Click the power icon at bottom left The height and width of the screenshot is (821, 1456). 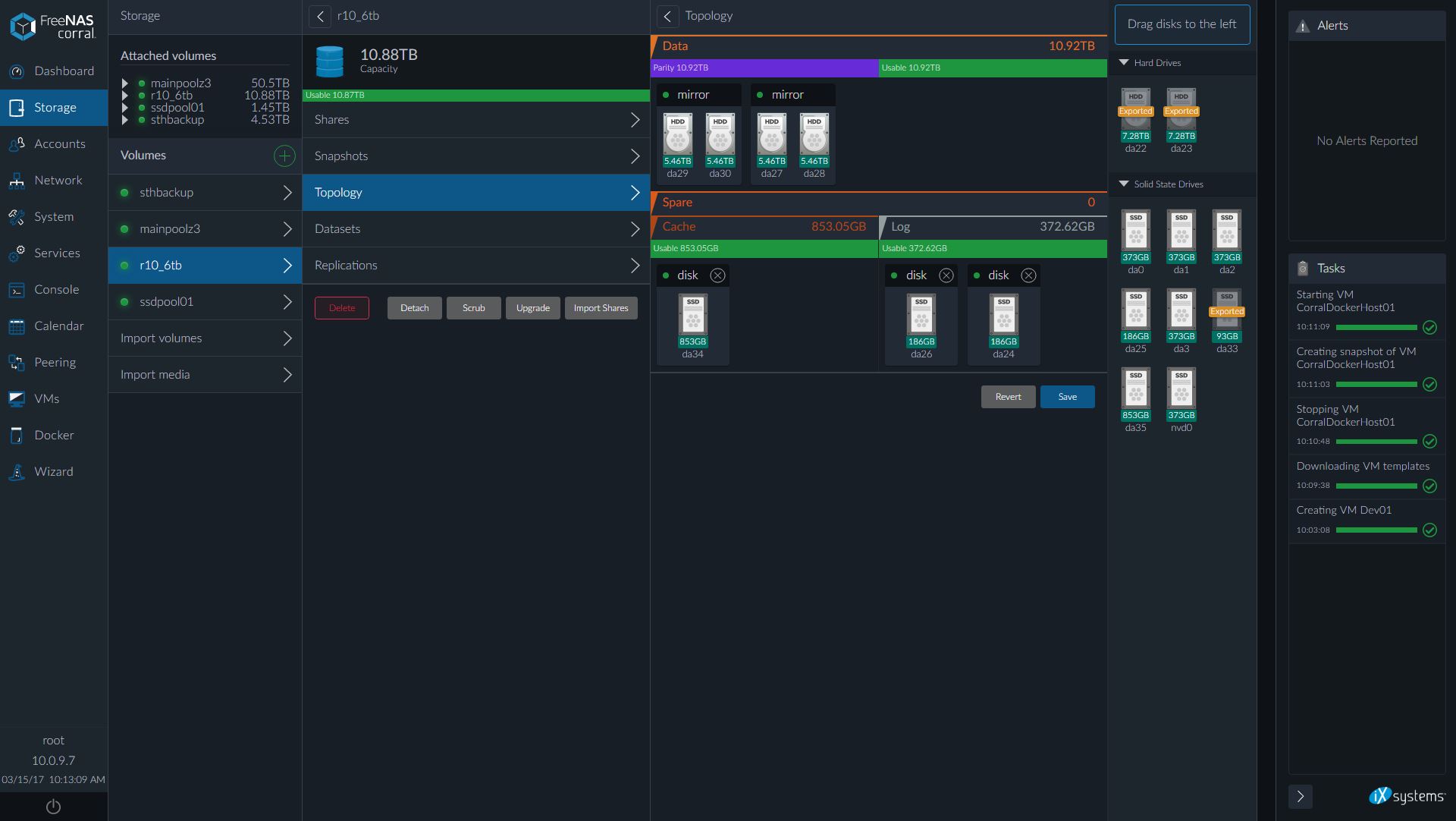click(53, 807)
